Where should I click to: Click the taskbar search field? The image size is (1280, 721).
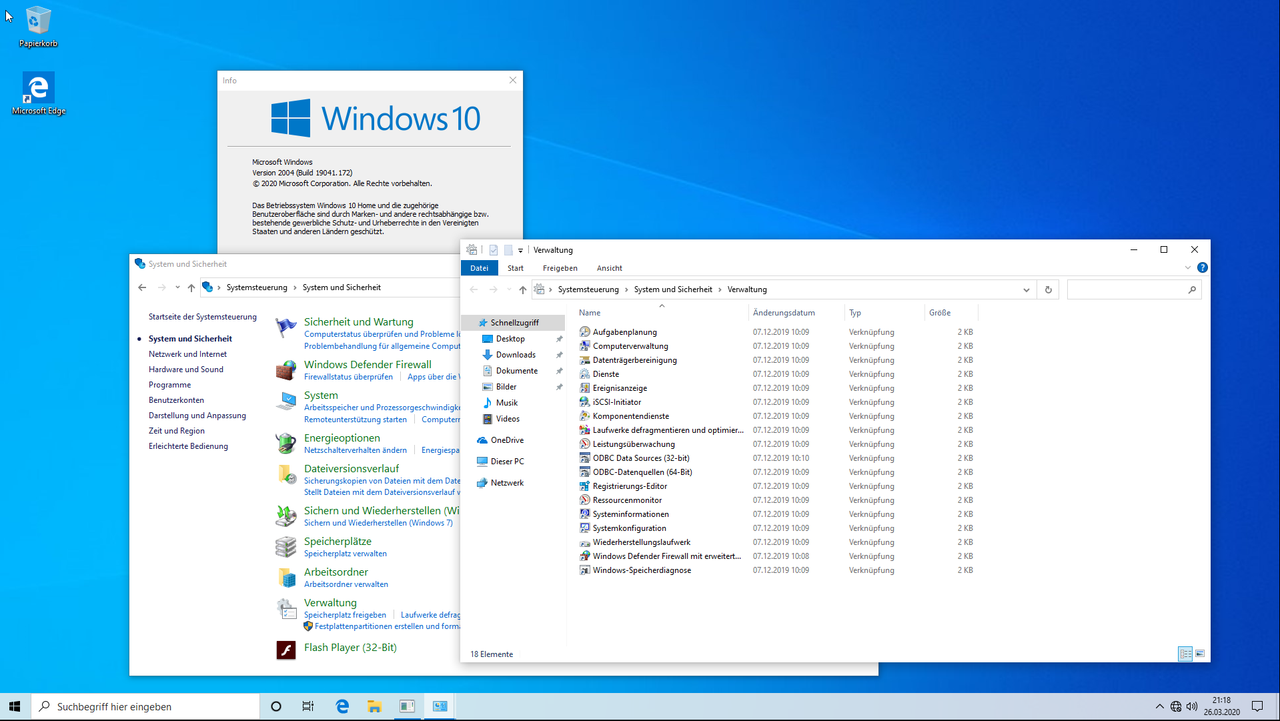click(x=145, y=706)
